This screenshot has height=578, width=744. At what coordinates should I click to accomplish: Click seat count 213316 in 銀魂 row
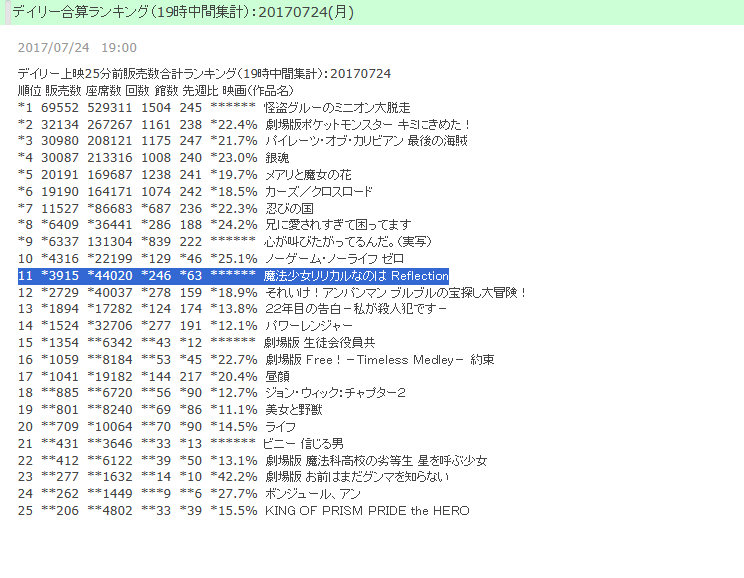click(110, 158)
